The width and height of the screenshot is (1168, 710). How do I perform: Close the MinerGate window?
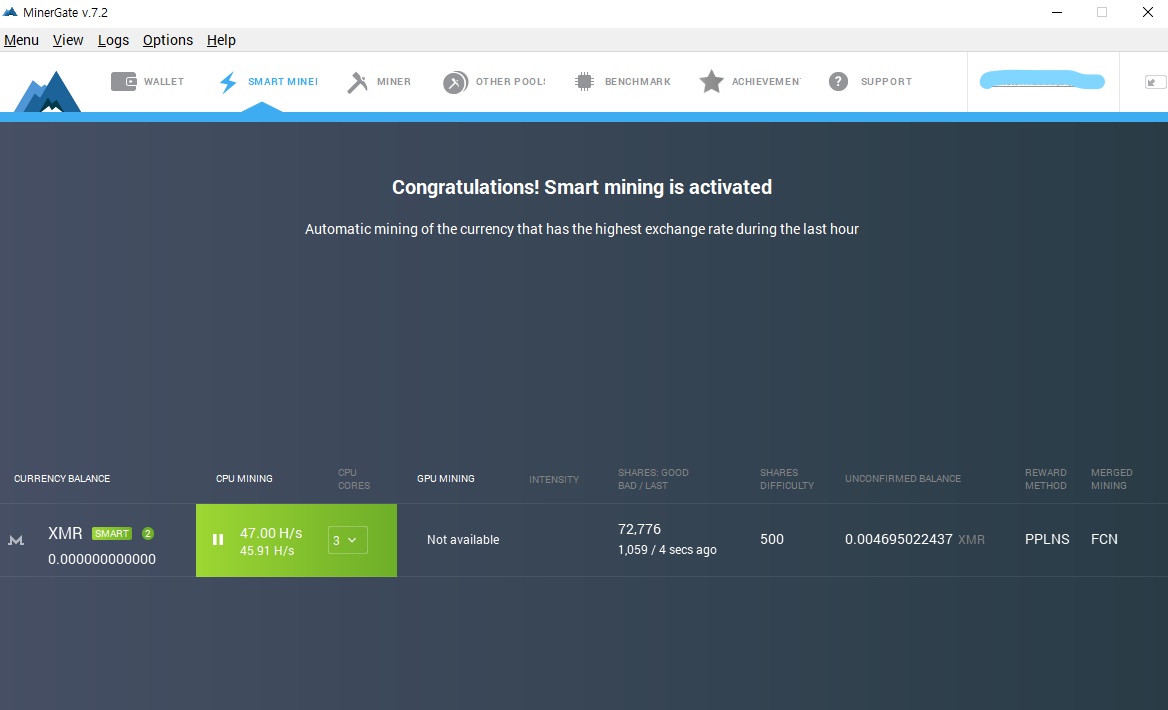(x=1147, y=13)
